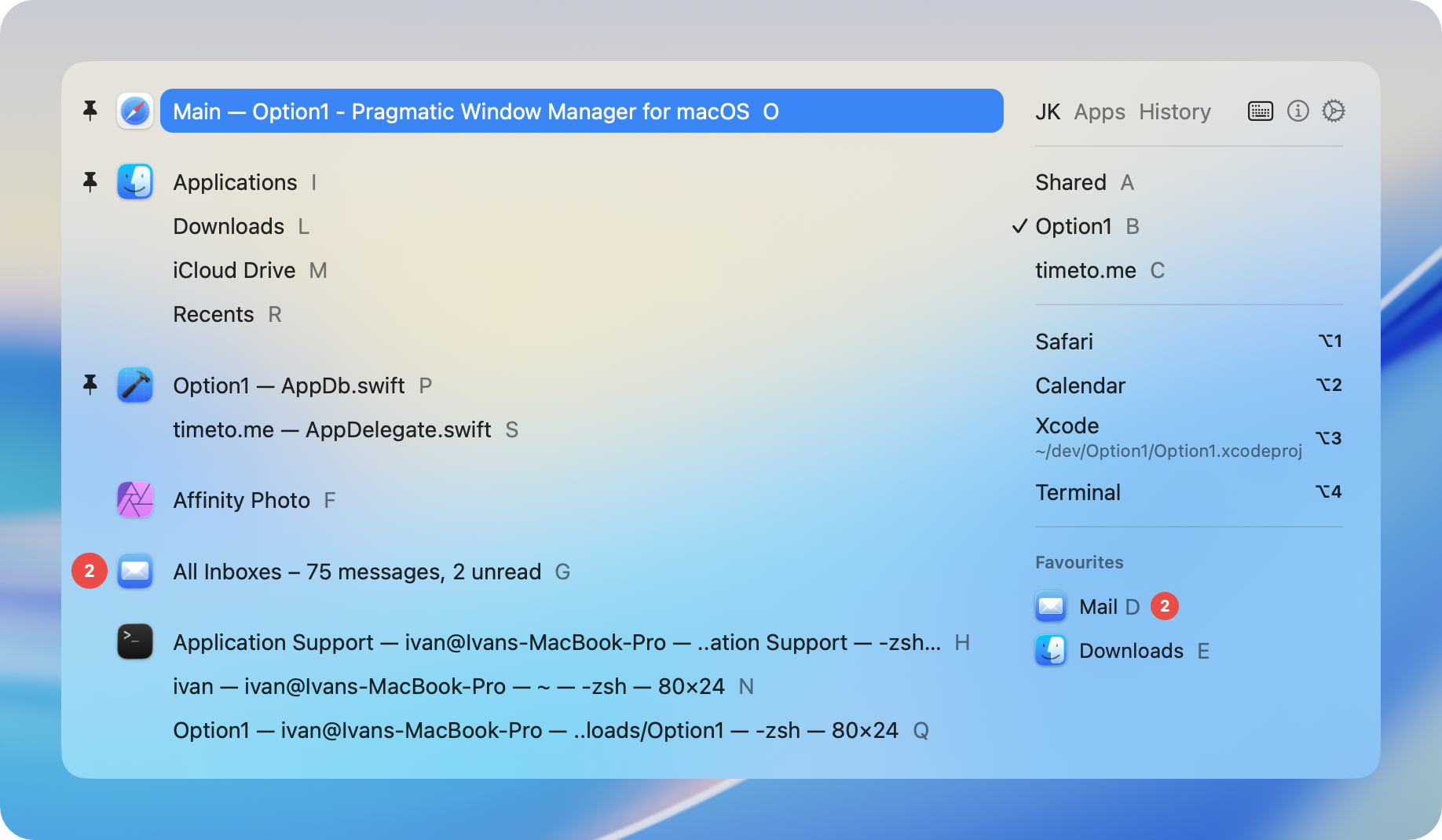Open Affinity Photo via its icon
1442x840 pixels.
pyautogui.click(x=135, y=500)
